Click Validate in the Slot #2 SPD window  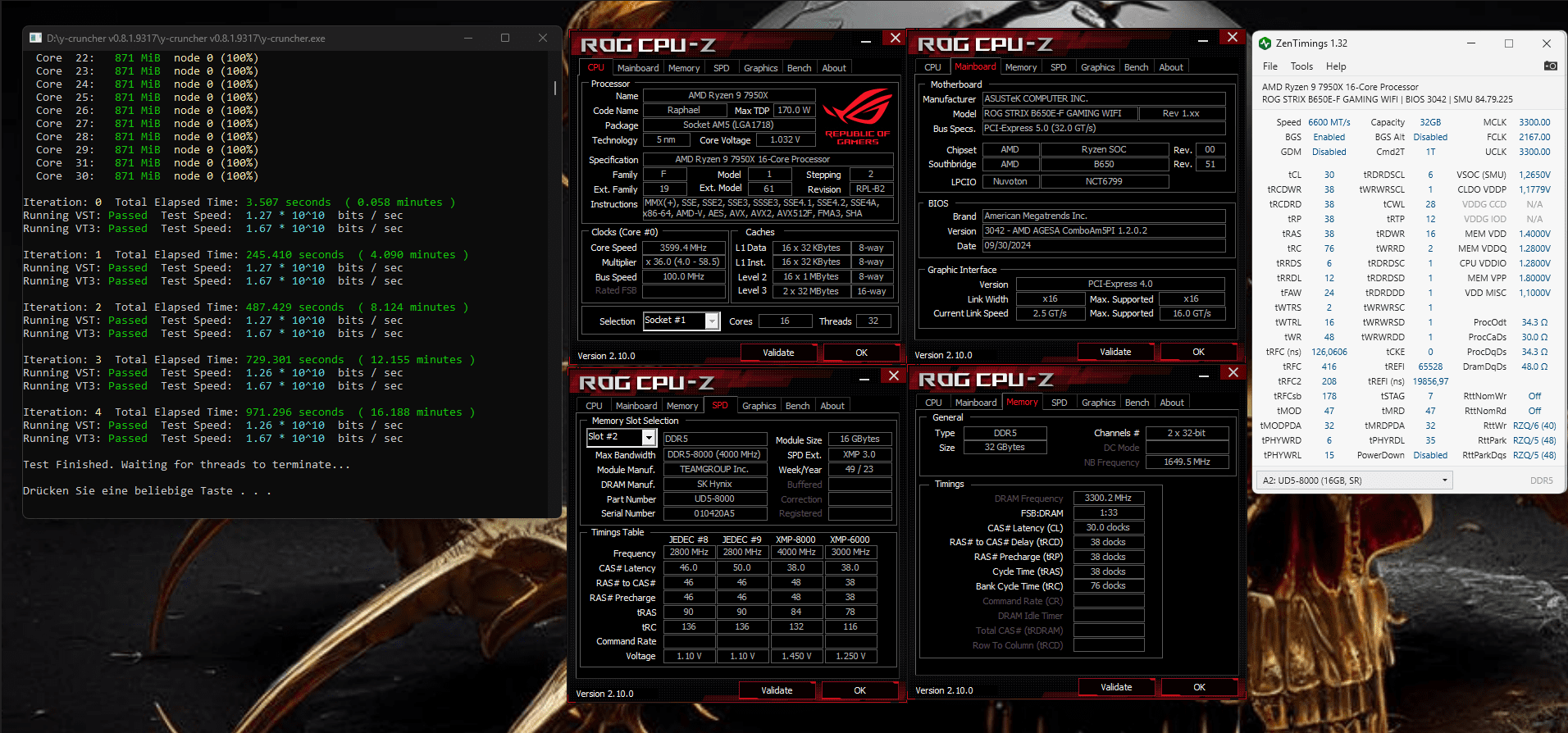[777, 690]
